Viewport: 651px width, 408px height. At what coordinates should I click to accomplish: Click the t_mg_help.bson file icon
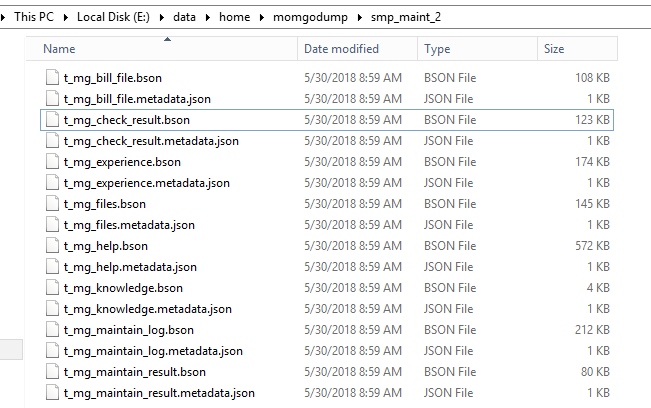(52, 246)
